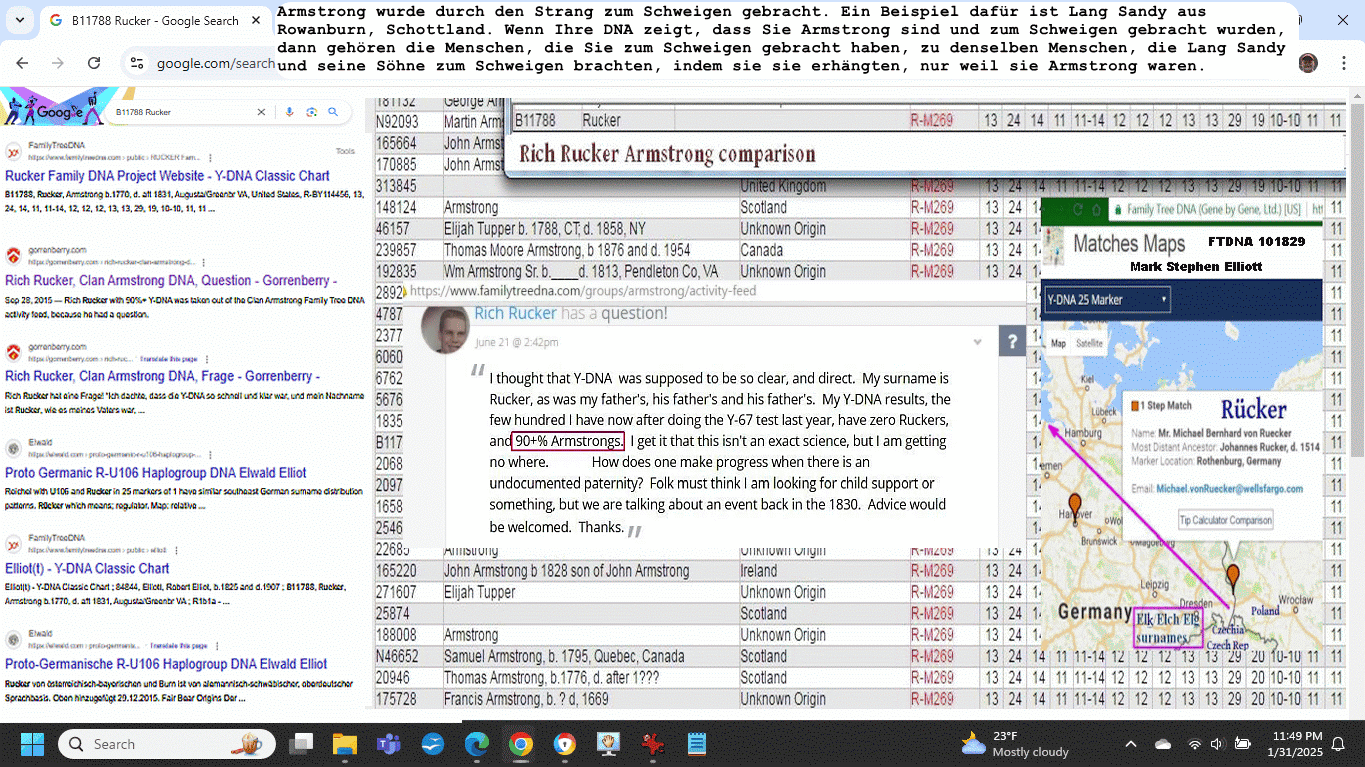Click the Rich Rucker name in the post
Screen dimensions: 1365x767
[515, 313]
